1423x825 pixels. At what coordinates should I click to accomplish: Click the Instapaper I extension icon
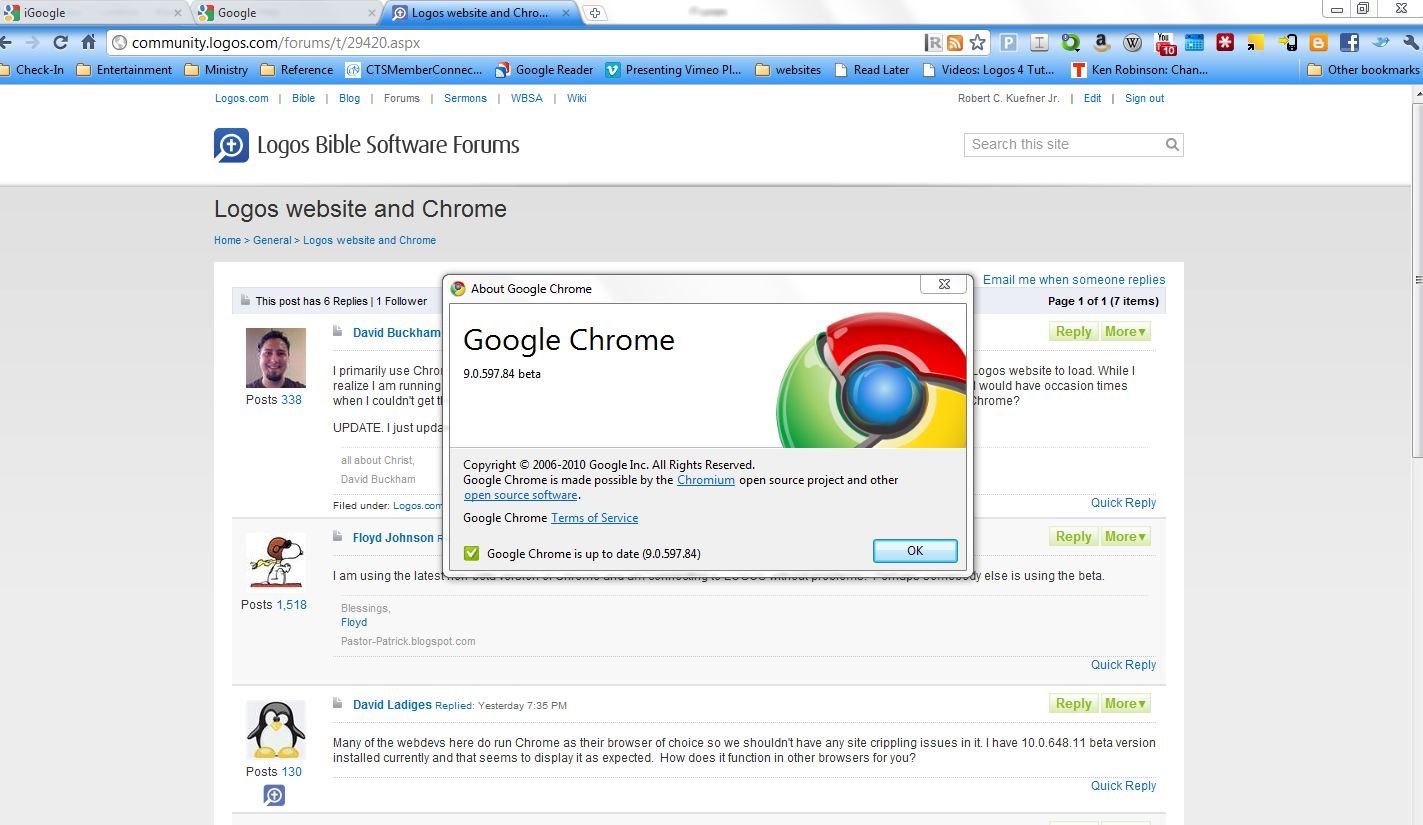1040,43
